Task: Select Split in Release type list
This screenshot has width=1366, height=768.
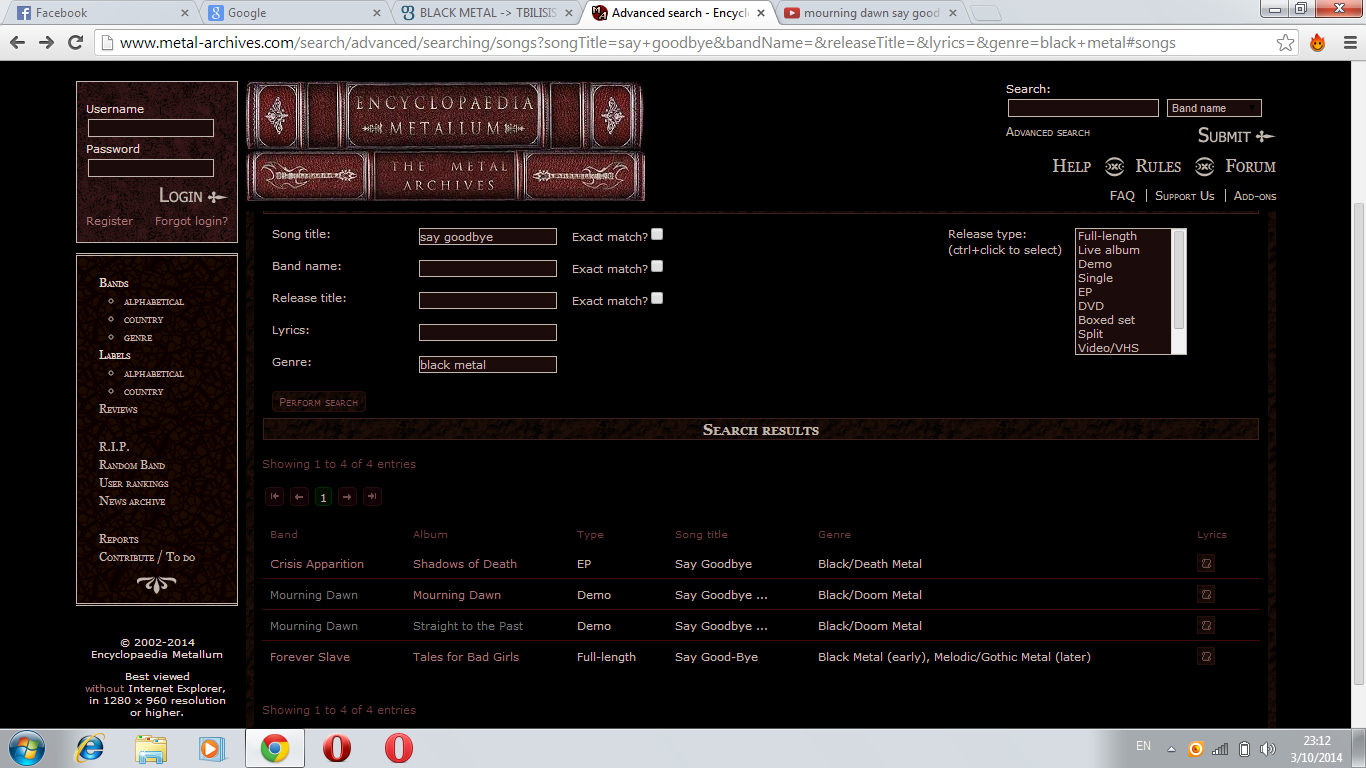Action: (x=1090, y=334)
